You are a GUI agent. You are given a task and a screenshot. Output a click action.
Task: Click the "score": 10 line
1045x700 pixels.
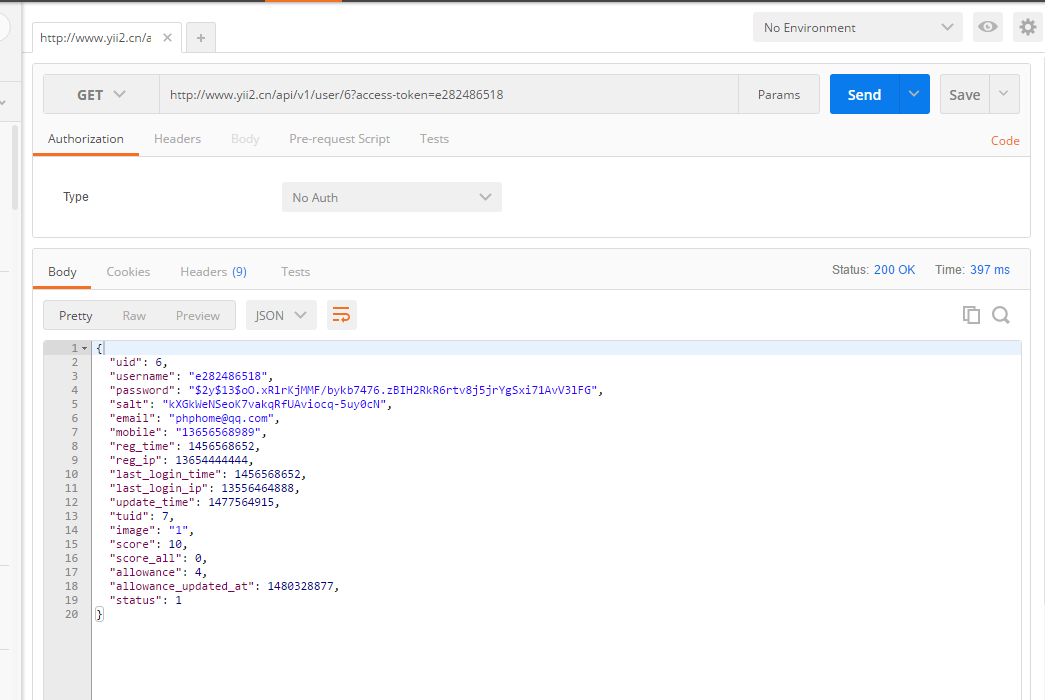coord(149,545)
